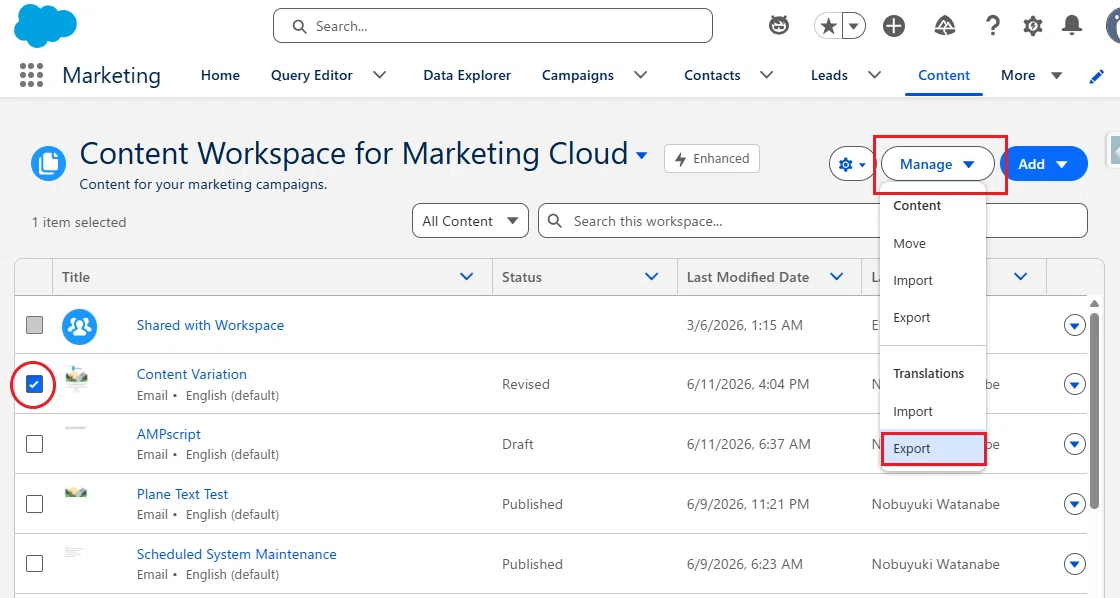Choose Import under Content in Manage menu

pos(933,281)
